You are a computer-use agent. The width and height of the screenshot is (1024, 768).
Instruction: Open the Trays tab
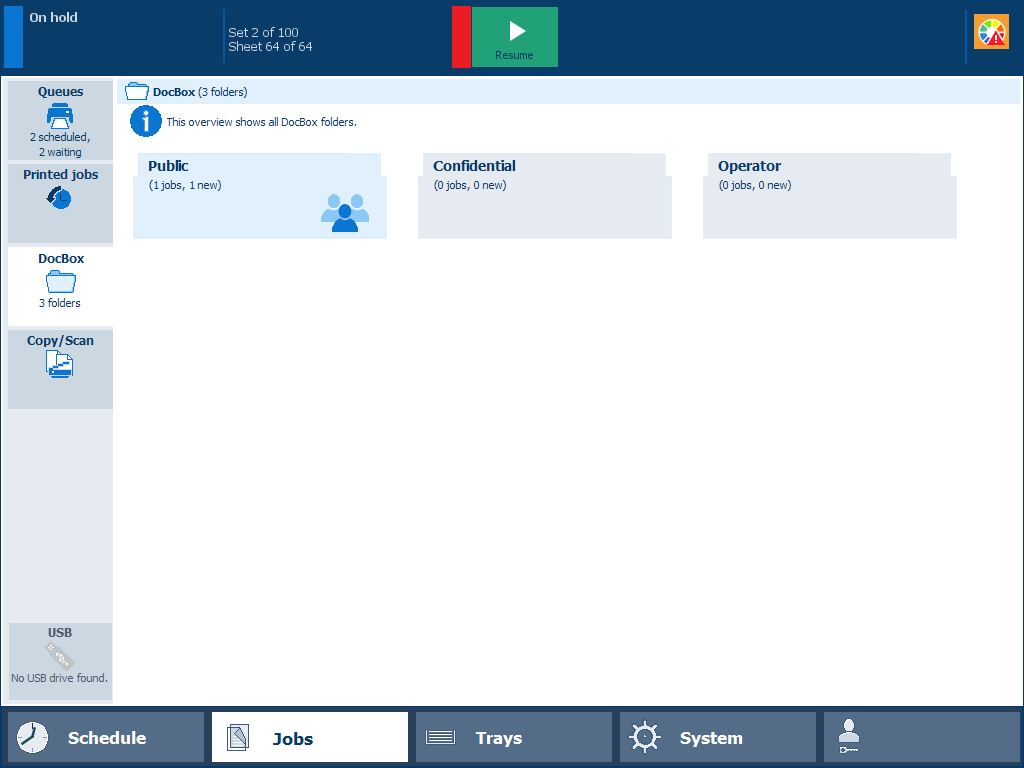click(x=514, y=738)
